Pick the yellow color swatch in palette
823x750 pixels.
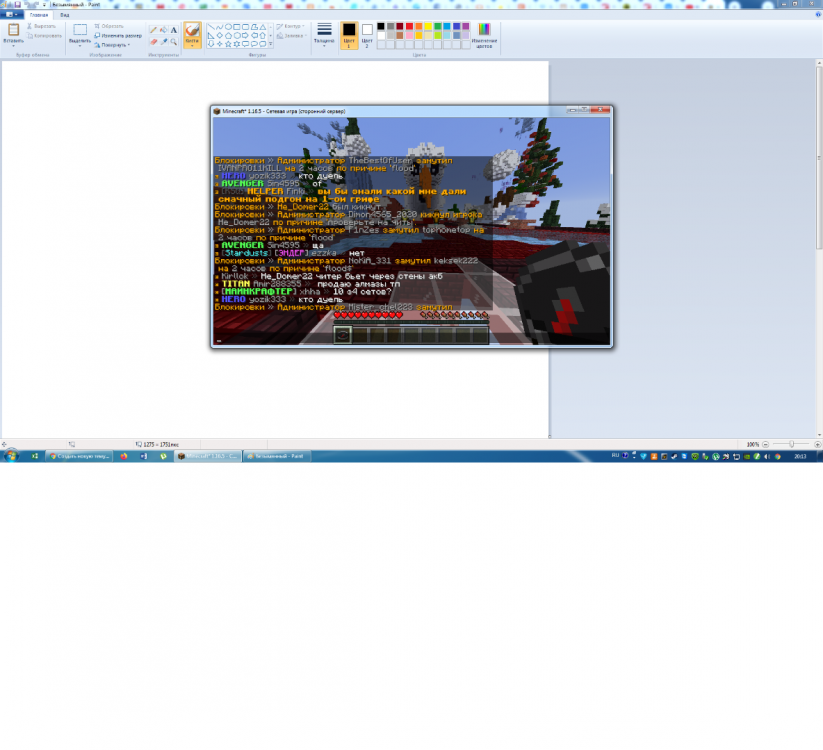click(x=428, y=26)
